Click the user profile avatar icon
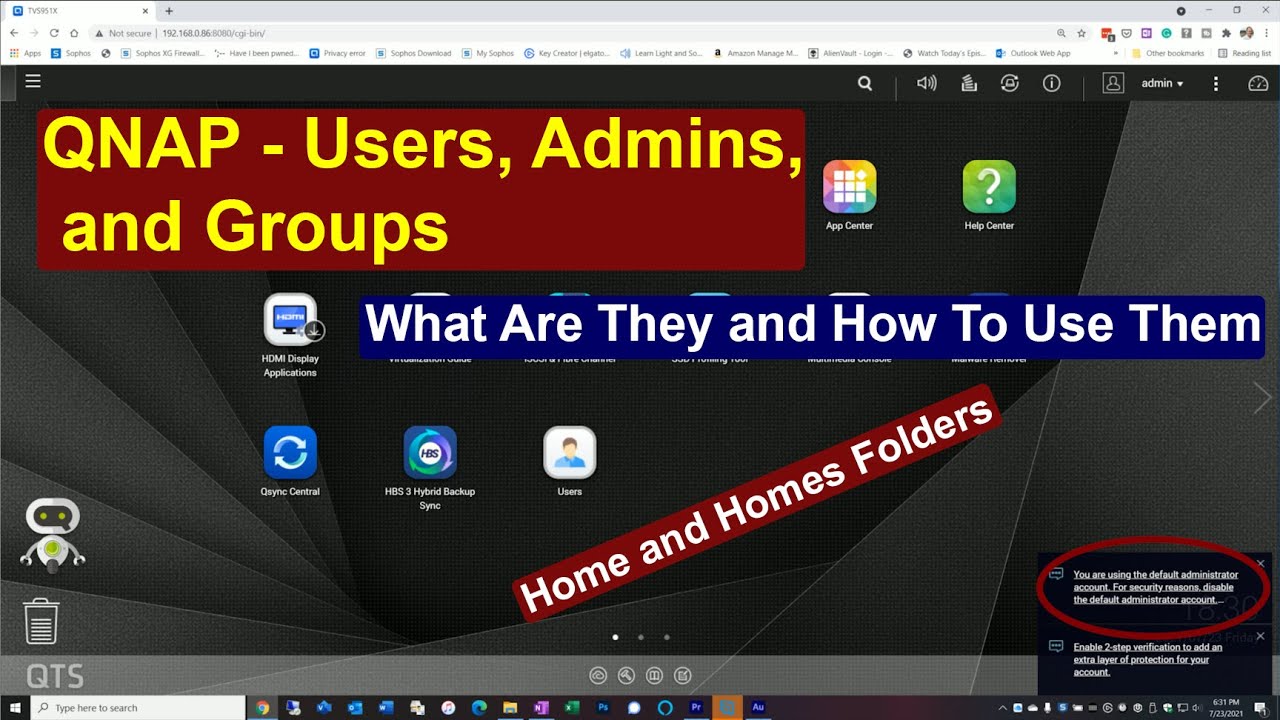This screenshot has height=720, width=1280. click(x=1113, y=83)
